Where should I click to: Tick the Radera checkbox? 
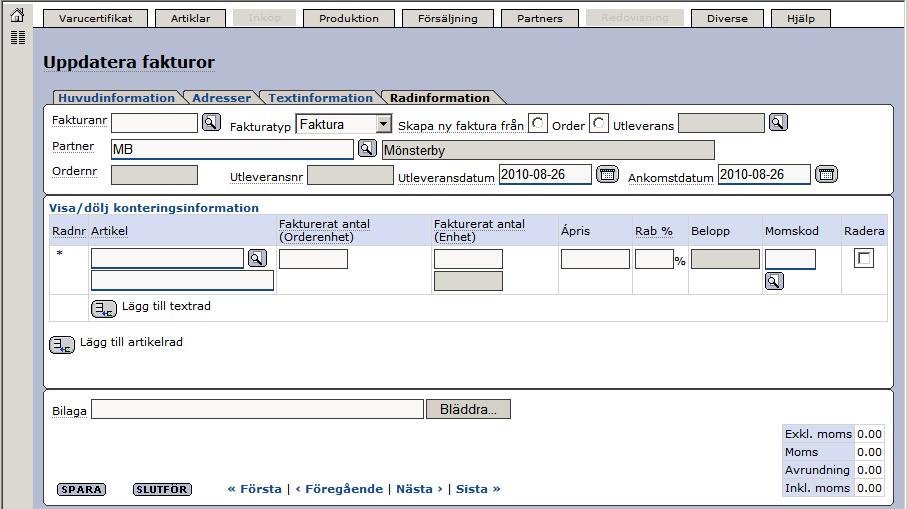pyautogui.click(x=864, y=258)
